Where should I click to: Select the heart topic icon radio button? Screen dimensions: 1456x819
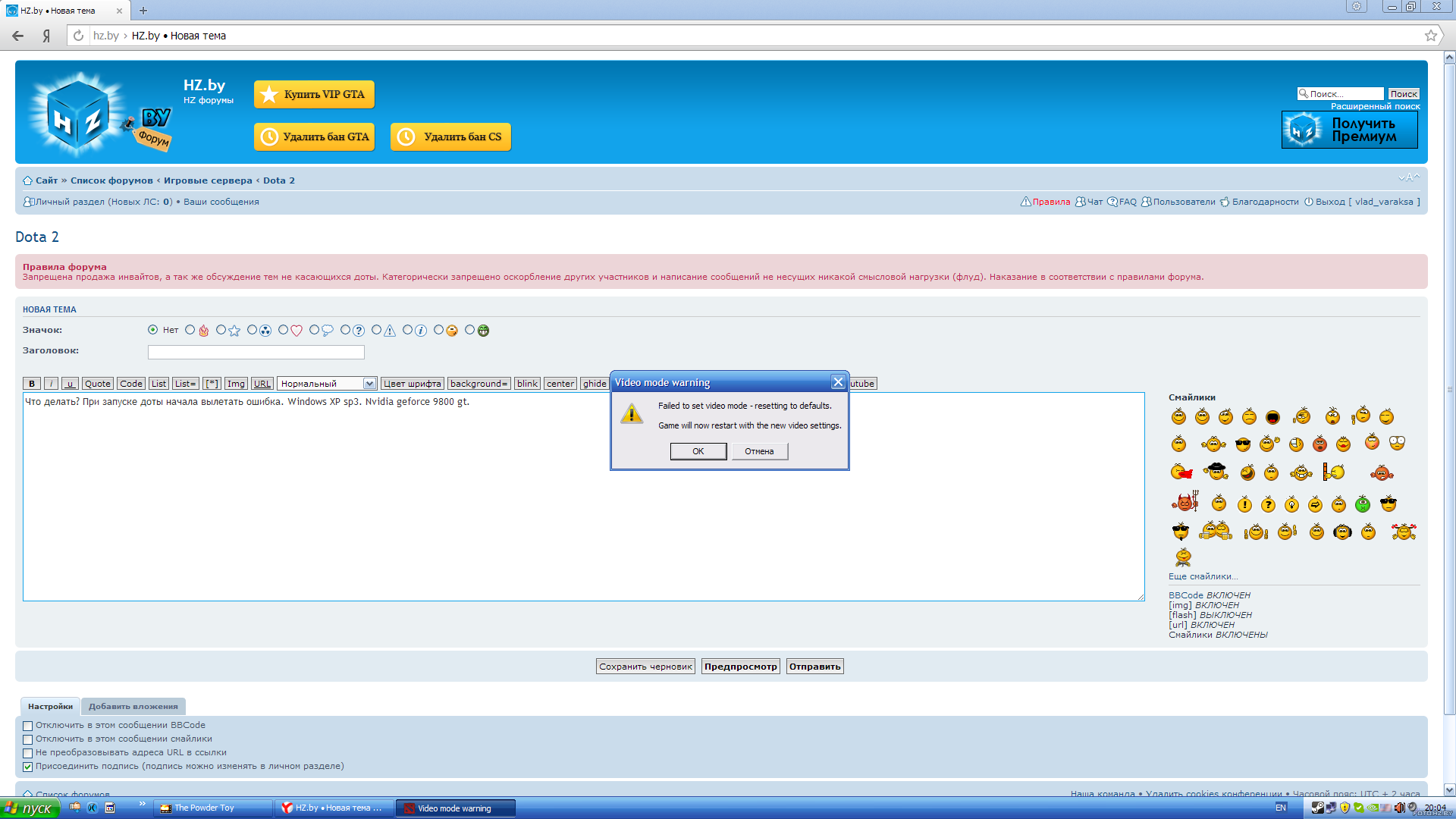point(283,330)
